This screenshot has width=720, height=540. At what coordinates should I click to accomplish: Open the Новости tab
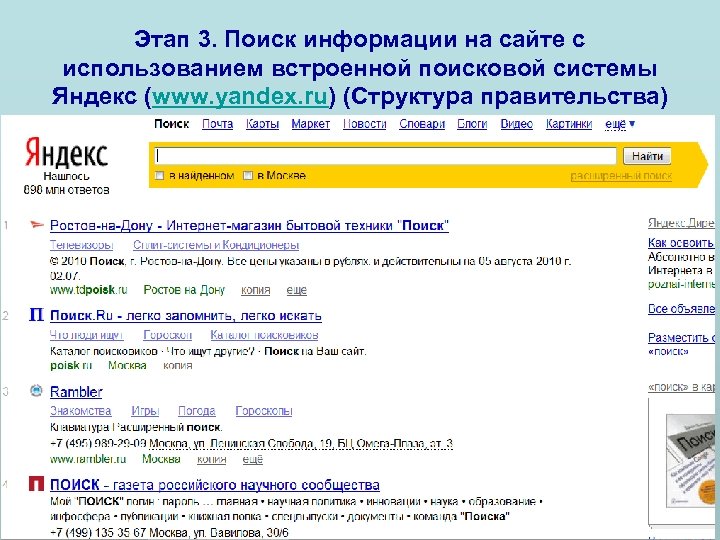tap(365, 124)
